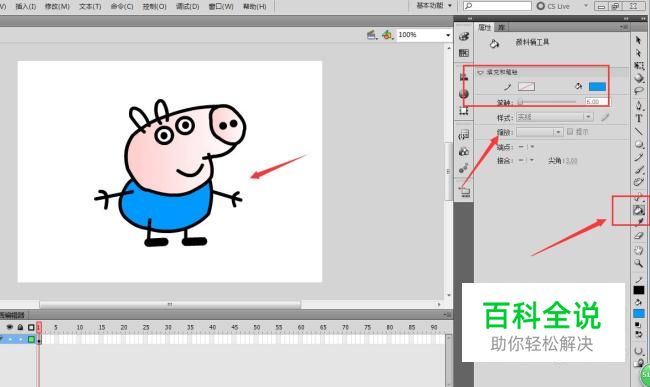Screen dimensions: 650x387
Task: Select the Eyedropper tool
Action: [640, 222]
